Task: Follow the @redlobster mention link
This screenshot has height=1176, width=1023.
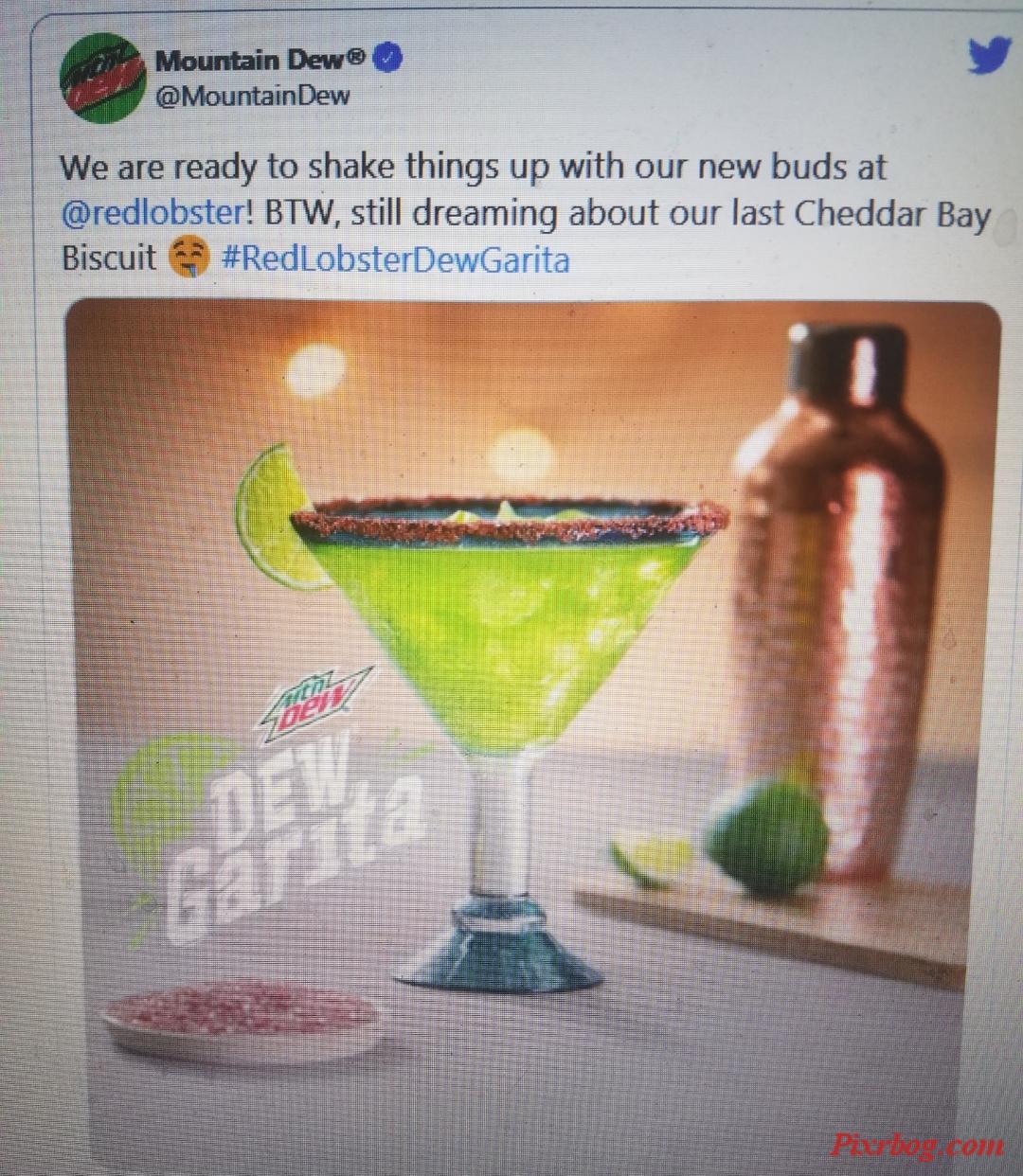Action: (154, 212)
